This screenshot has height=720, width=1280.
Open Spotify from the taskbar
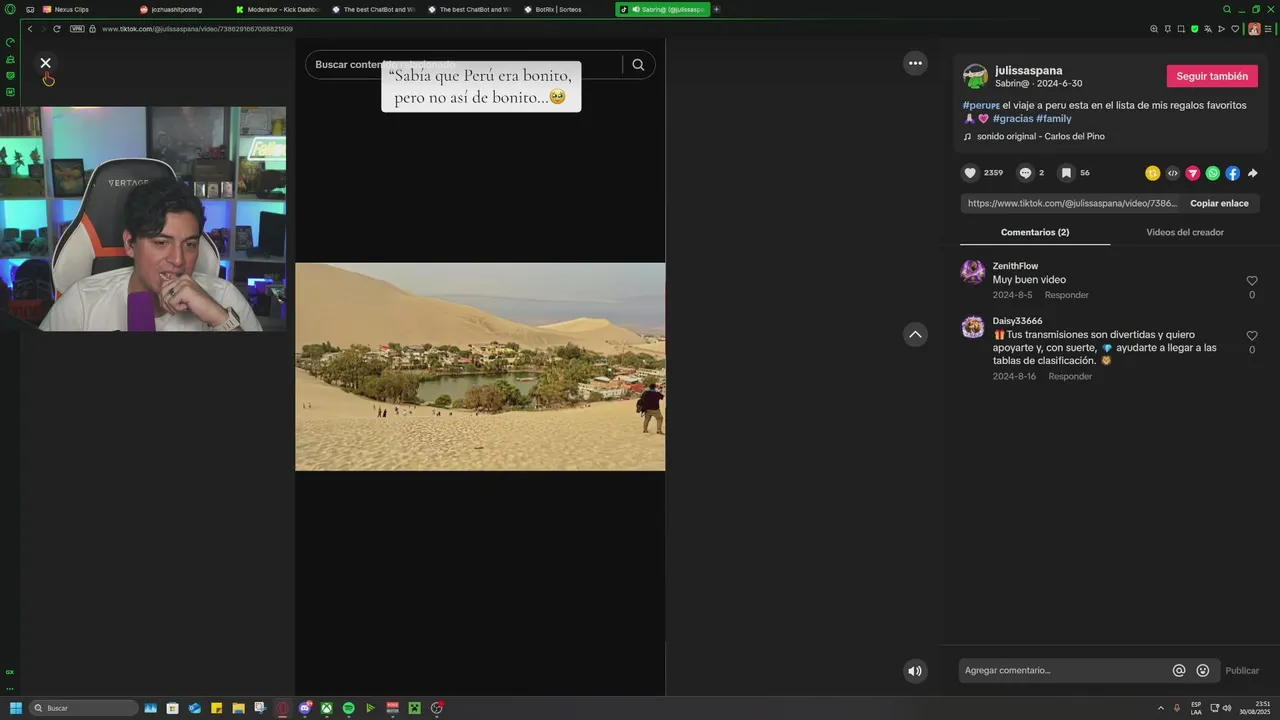(x=349, y=708)
